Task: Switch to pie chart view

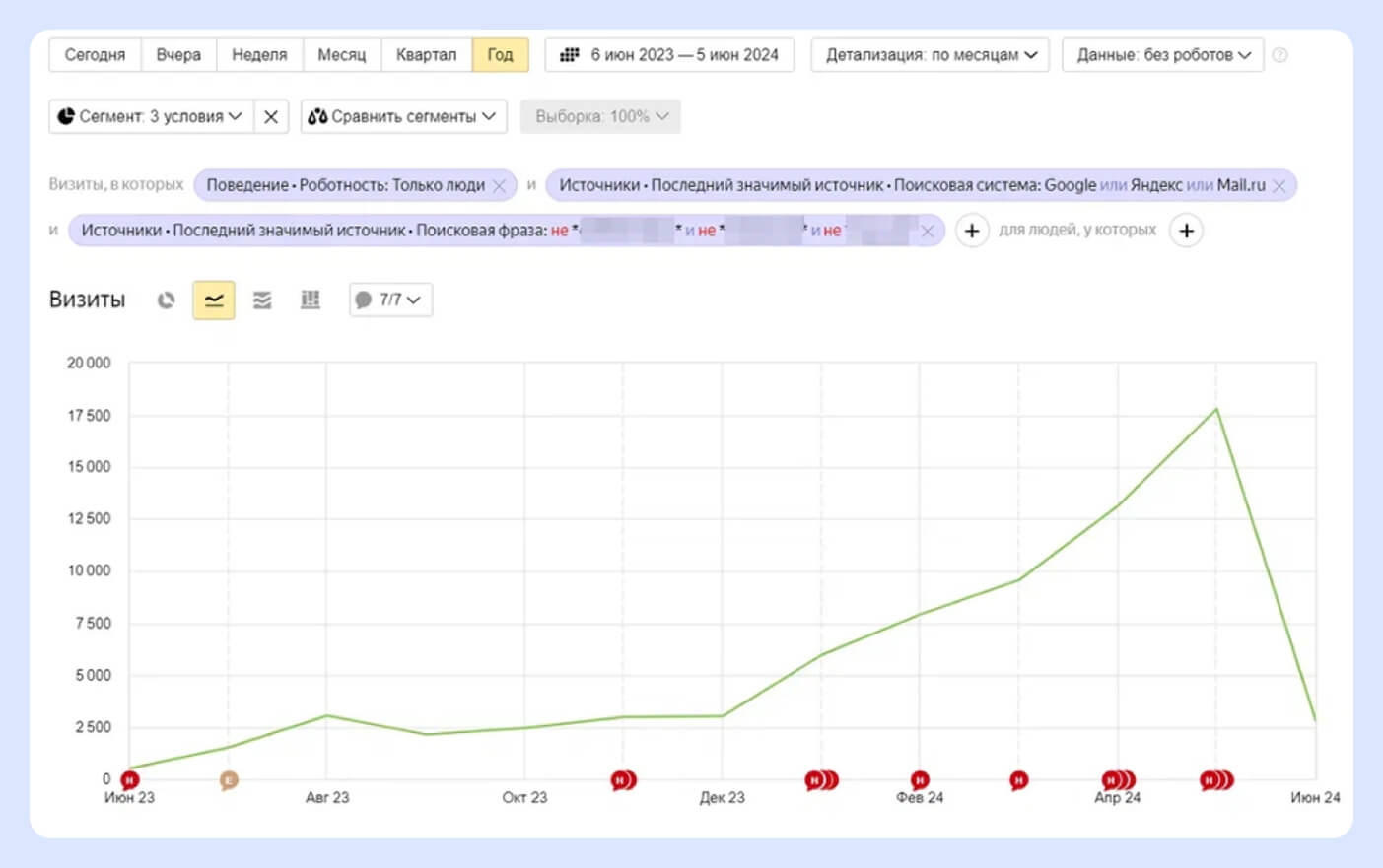Action: (x=166, y=300)
